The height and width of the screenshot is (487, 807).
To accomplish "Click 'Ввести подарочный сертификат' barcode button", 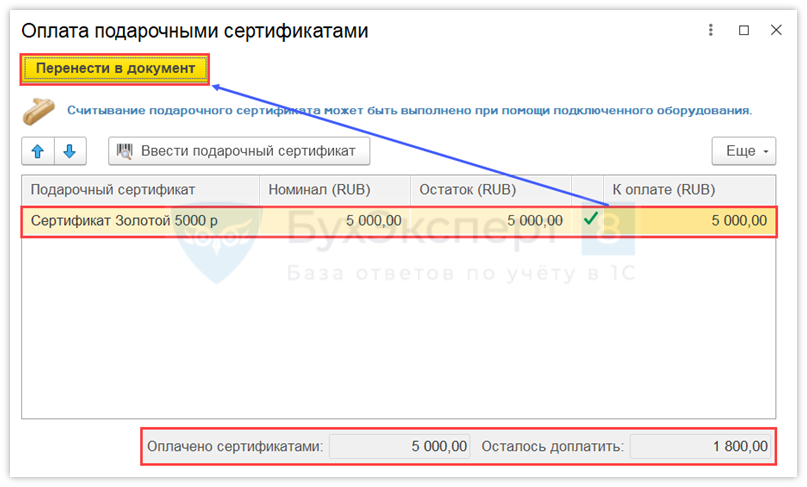I will coord(239,151).
